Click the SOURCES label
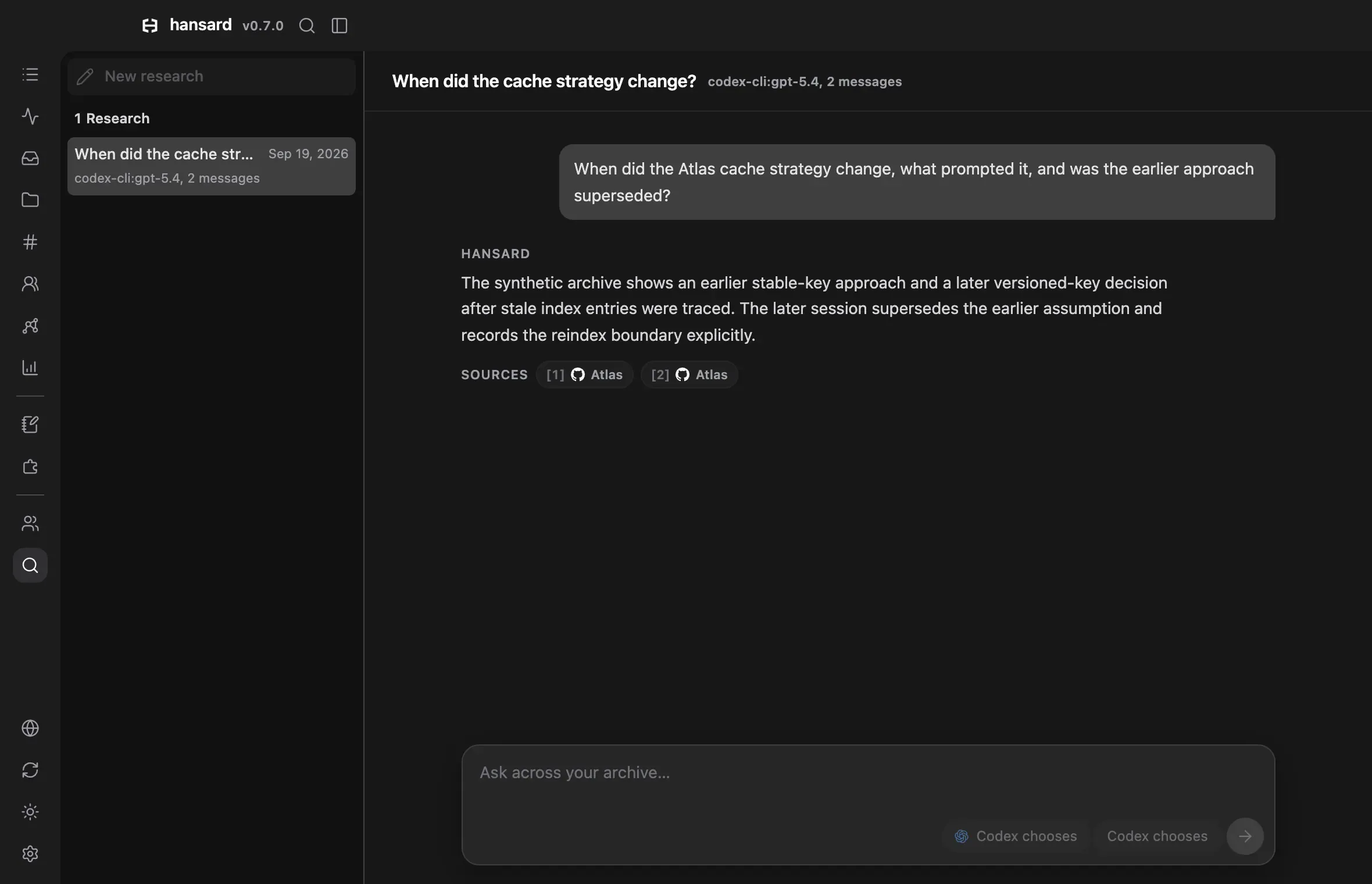The image size is (1372, 884). 494,375
